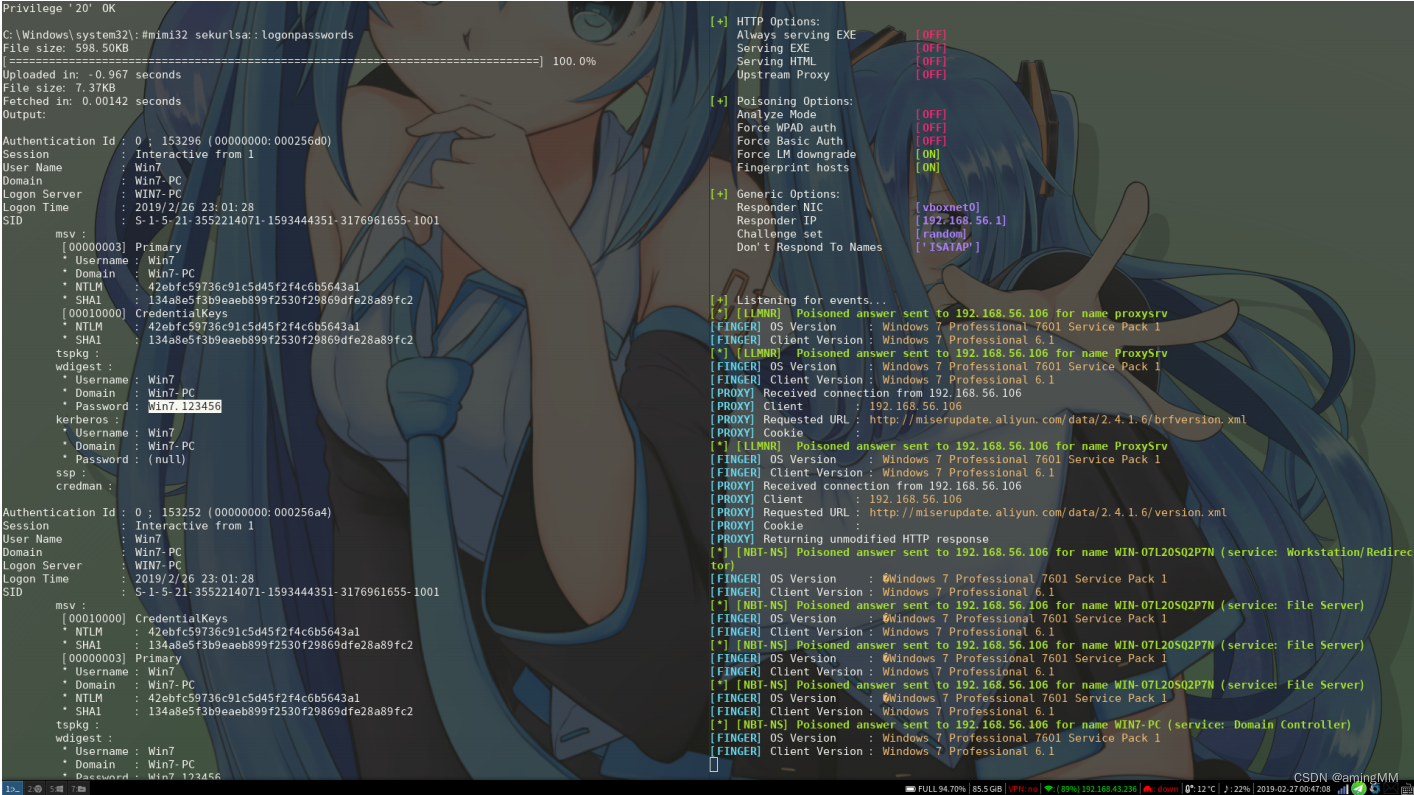Click the network signal bars tray icon
This screenshot has width=1414, height=795.
coord(1343,788)
